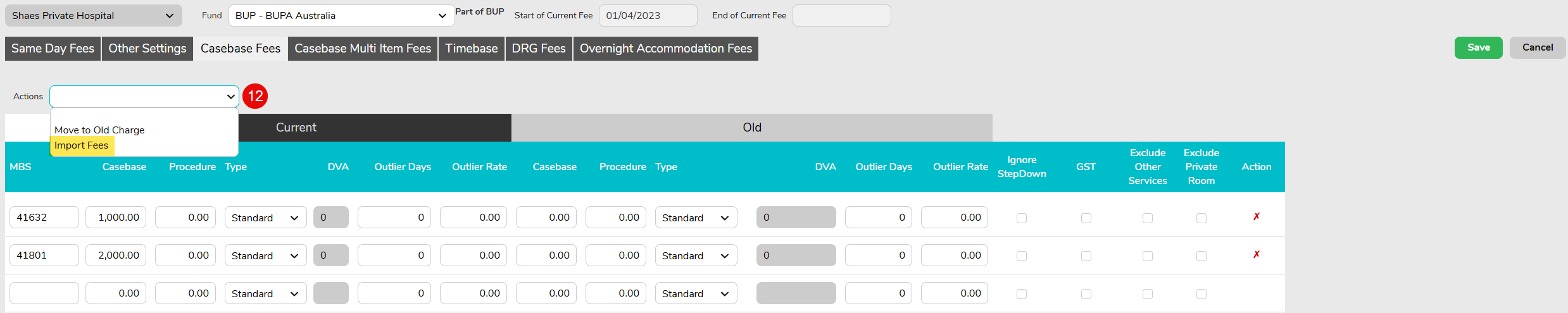Image resolution: width=1568 pixels, height=313 pixels.
Task: Change the current Type dropdown for MBS 41632
Action: pos(265,218)
